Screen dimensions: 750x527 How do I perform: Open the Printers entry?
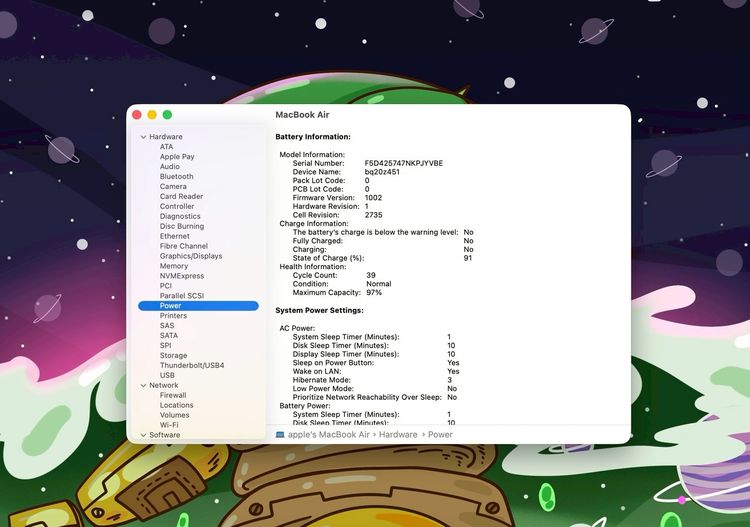tap(173, 316)
